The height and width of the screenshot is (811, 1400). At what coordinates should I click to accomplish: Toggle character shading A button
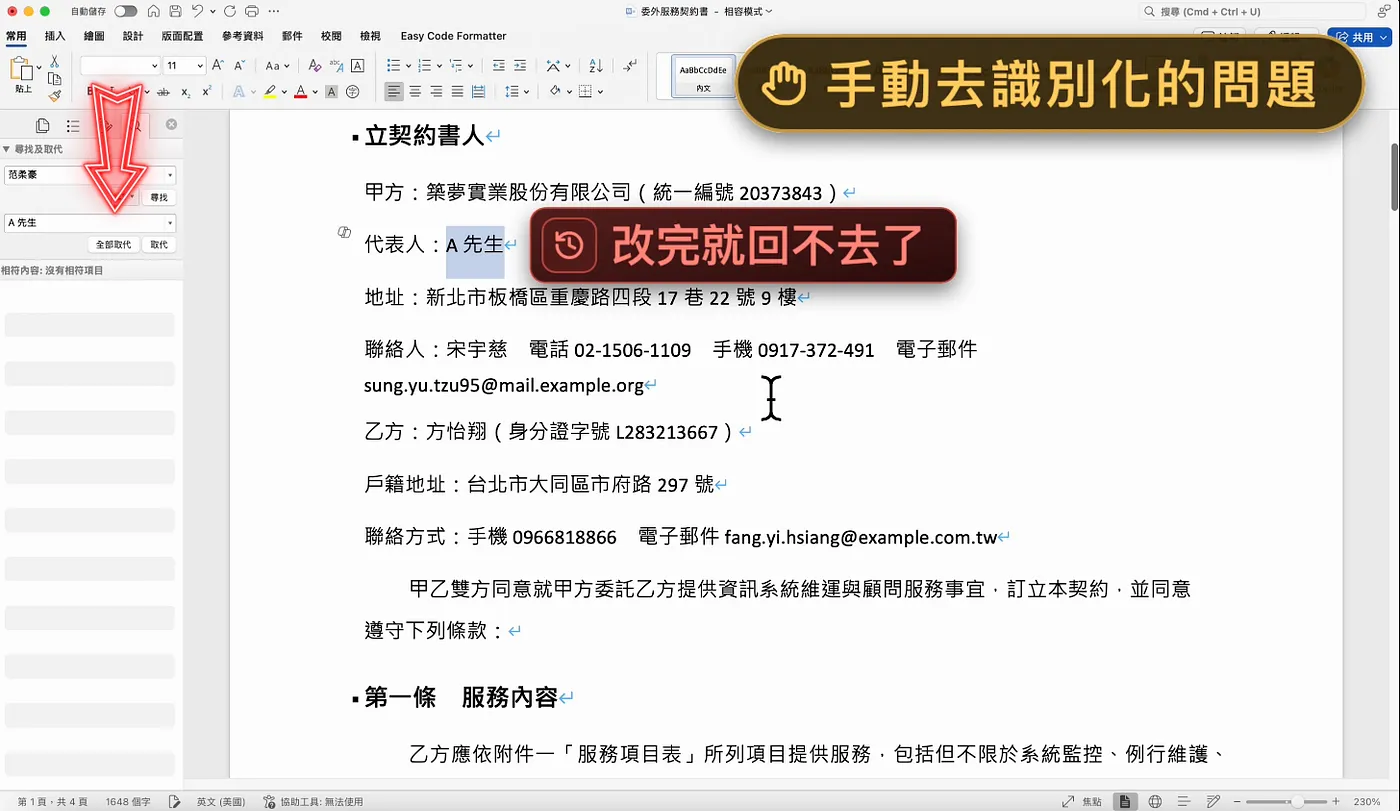[331, 92]
